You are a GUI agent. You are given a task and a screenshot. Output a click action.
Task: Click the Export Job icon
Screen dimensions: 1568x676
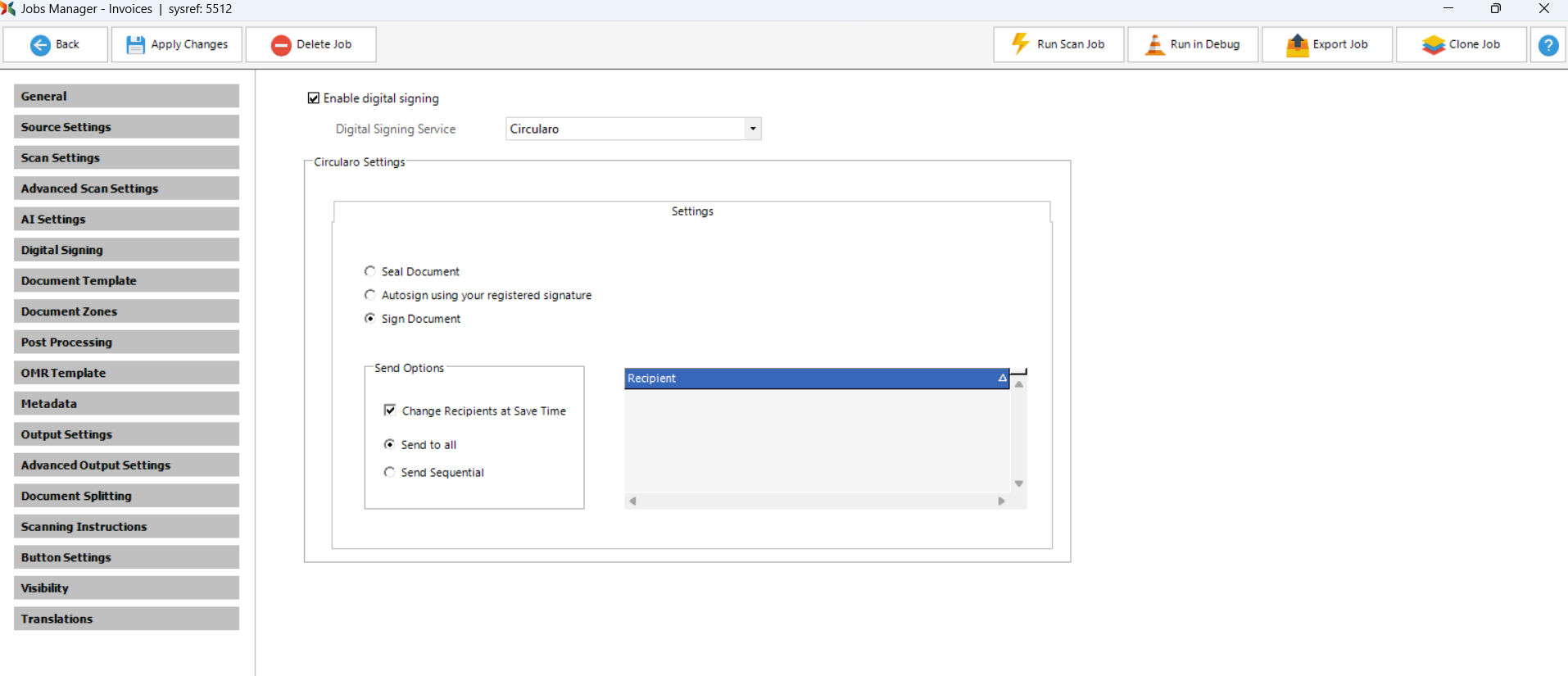coord(1297,45)
